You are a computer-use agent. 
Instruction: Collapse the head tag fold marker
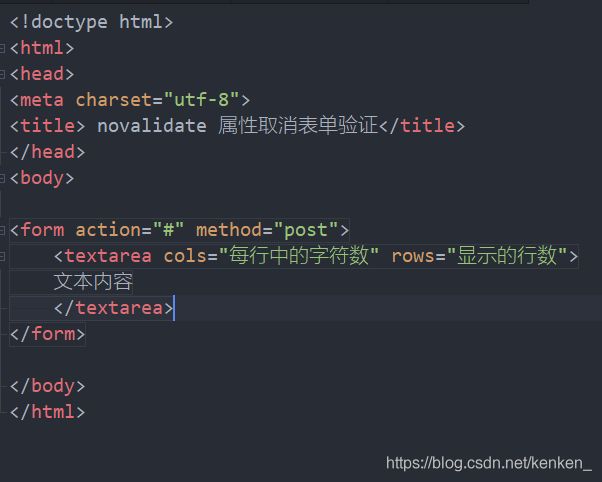(x=2, y=74)
